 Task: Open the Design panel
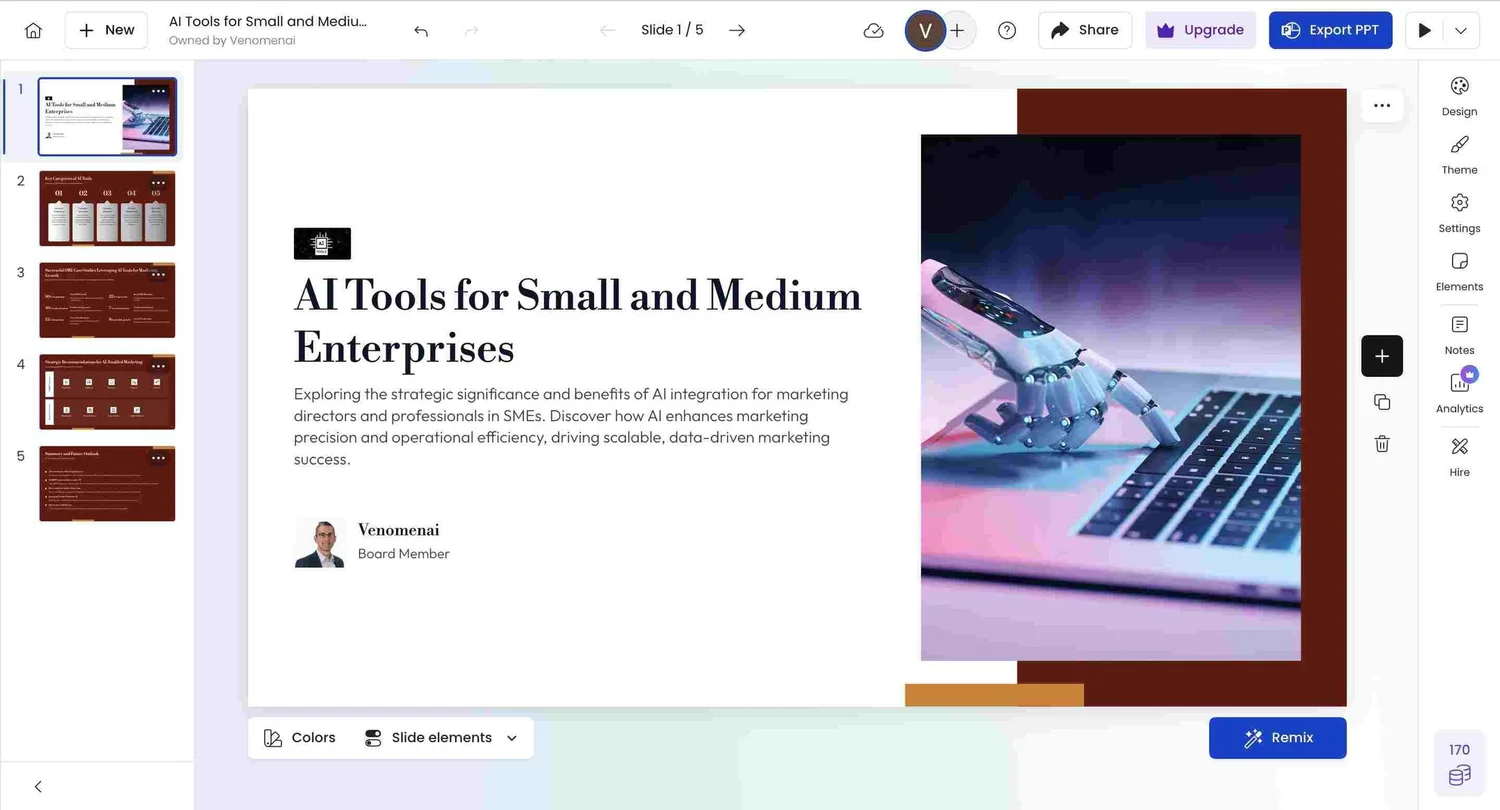(1459, 96)
